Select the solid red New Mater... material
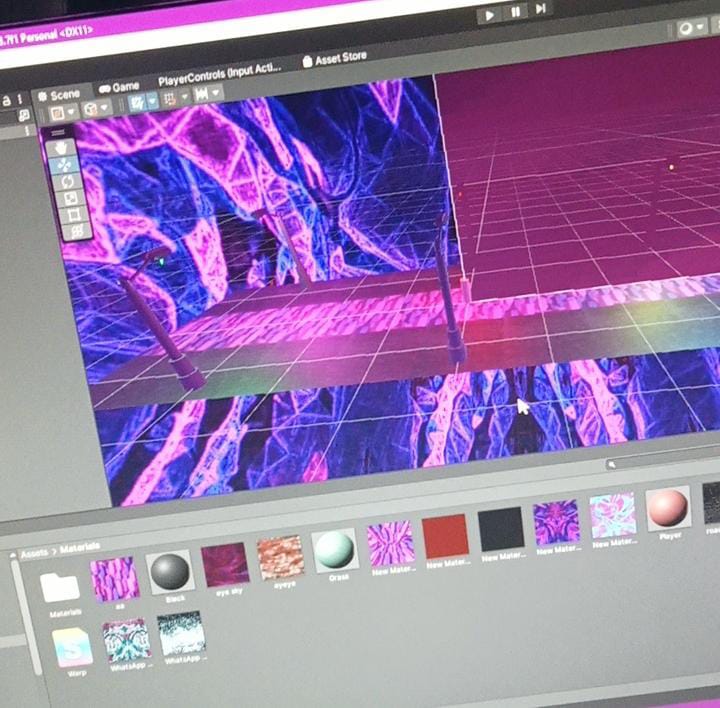This screenshot has width=720, height=708. tap(445, 535)
